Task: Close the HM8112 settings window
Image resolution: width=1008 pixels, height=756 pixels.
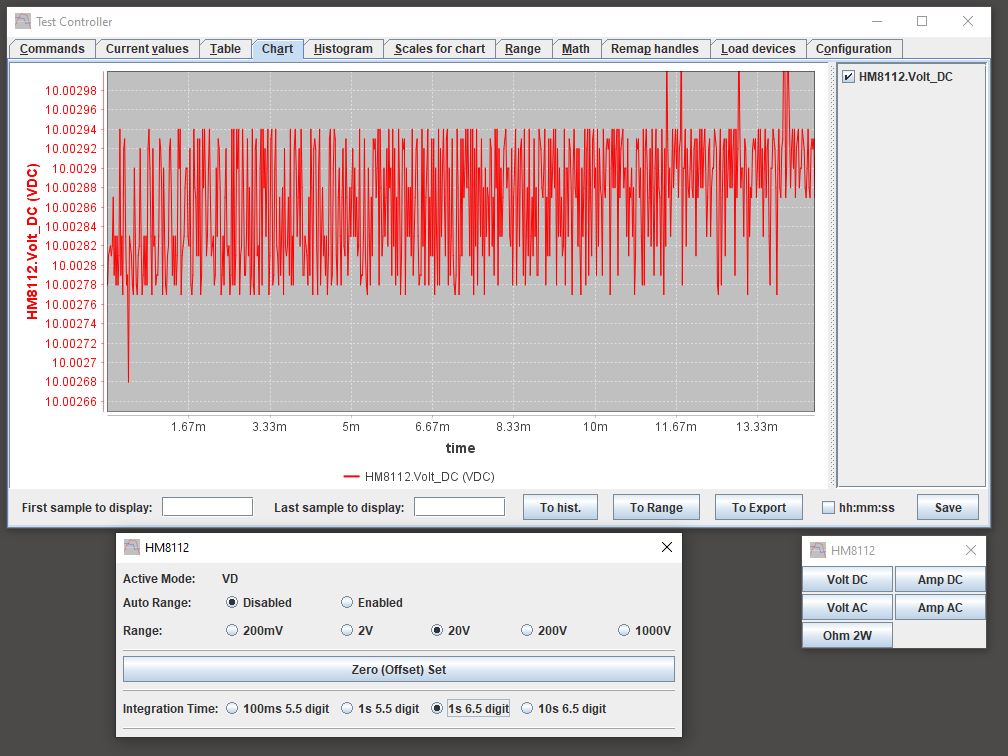Action: tap(667, 547)
